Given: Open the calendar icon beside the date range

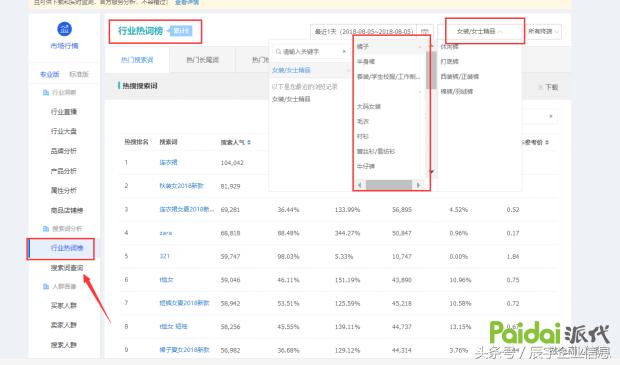Looking at the screenshot, I should pos(425,31).
